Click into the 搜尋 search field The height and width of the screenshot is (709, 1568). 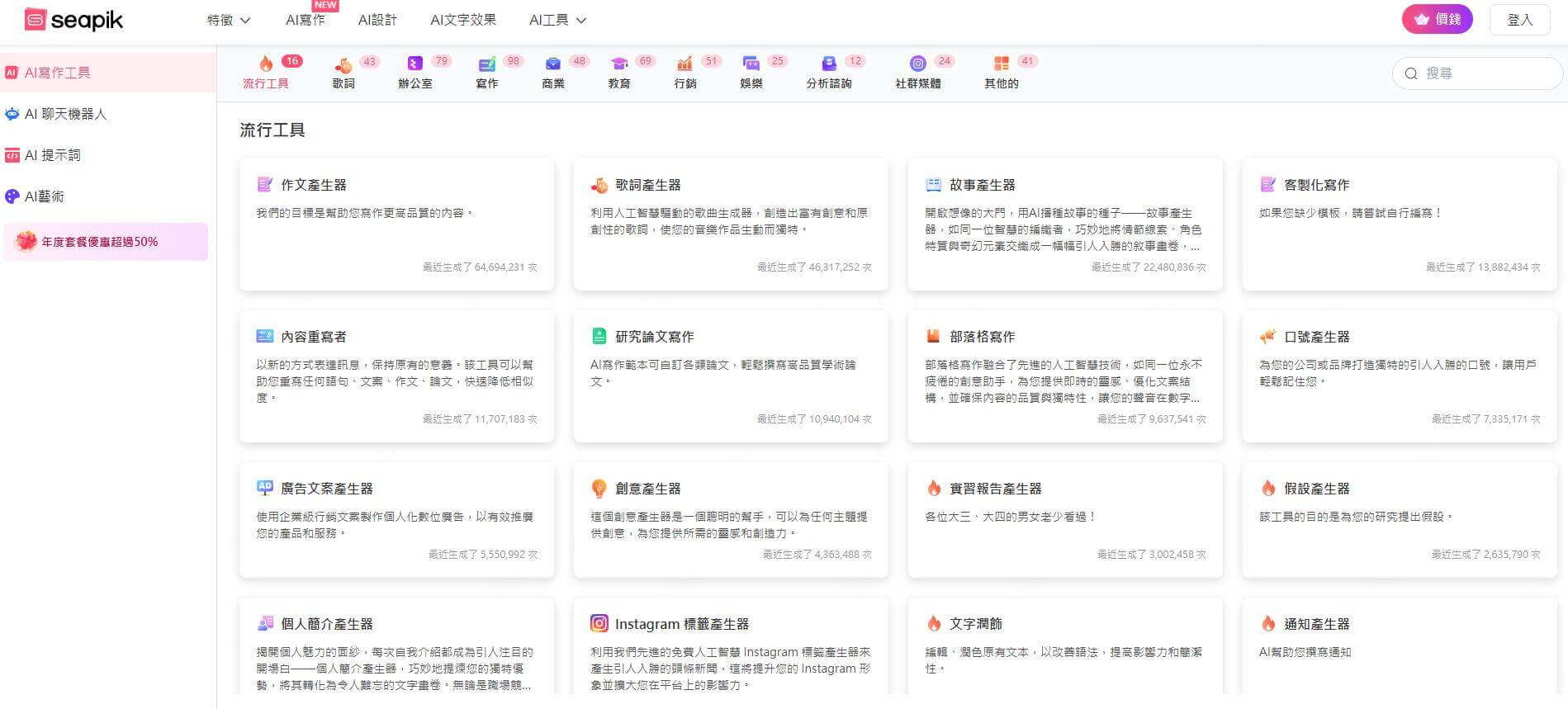[1478, 73]
